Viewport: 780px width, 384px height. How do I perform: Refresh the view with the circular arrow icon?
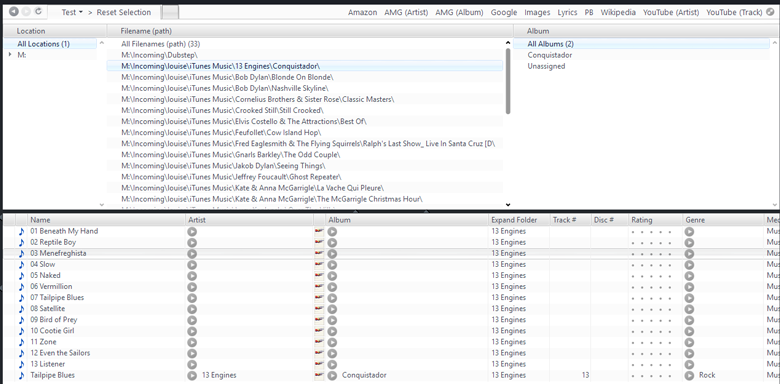38,12
